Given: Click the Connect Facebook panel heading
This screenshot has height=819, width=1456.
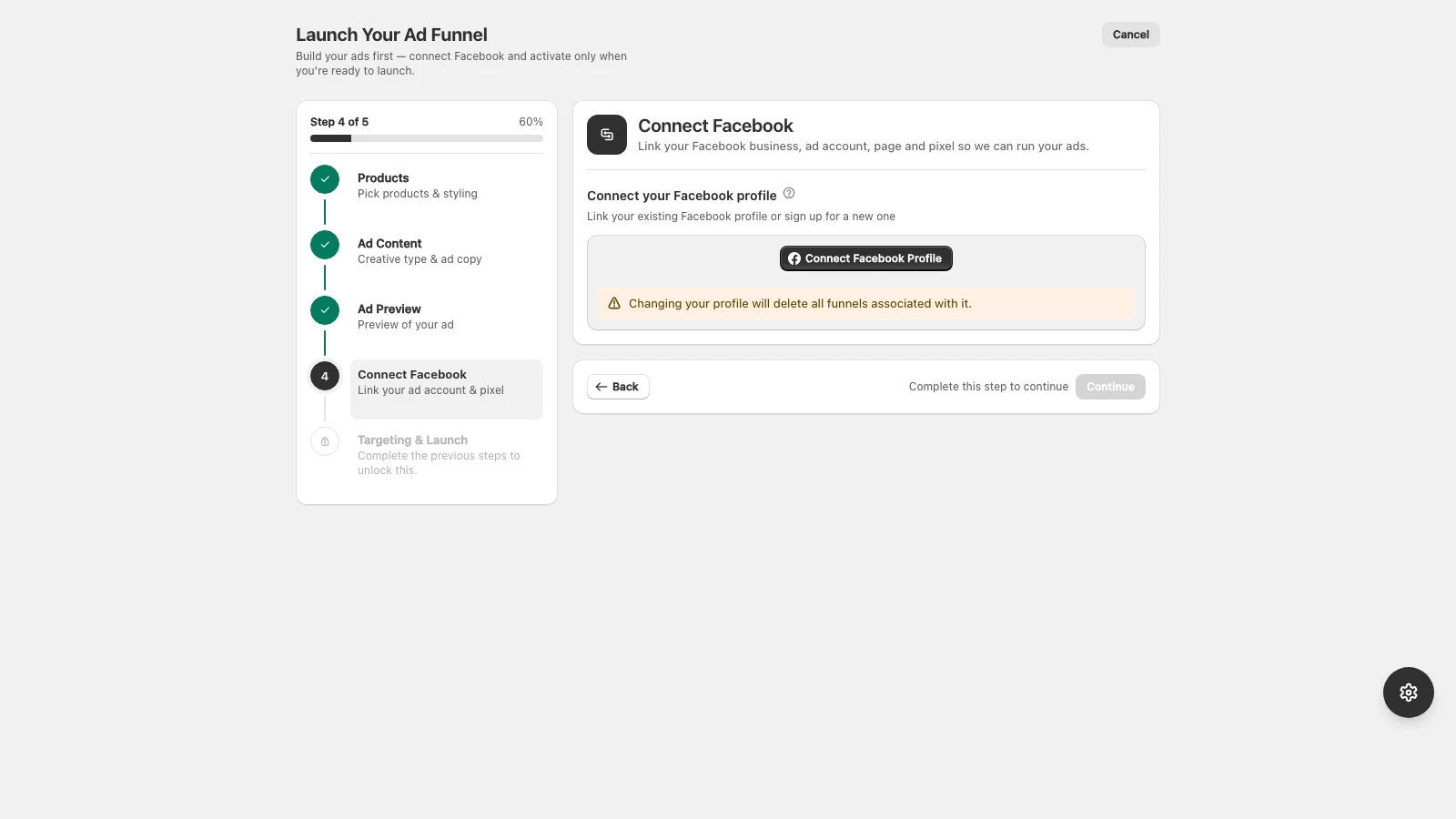Looking at the screenshot, I should tap(715, 126).
